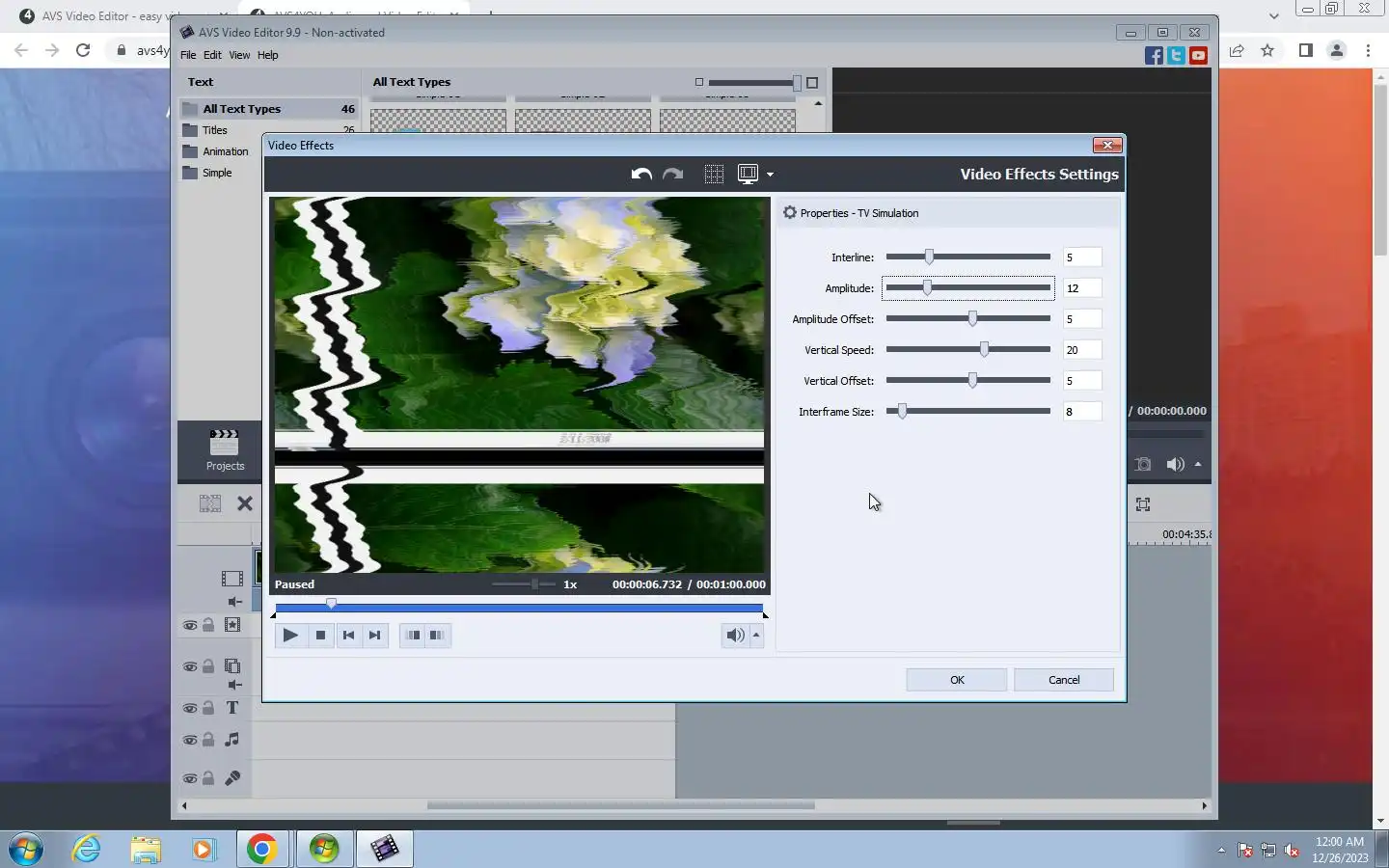Open the File menu in AVS Video Editor

click(188, 55)
